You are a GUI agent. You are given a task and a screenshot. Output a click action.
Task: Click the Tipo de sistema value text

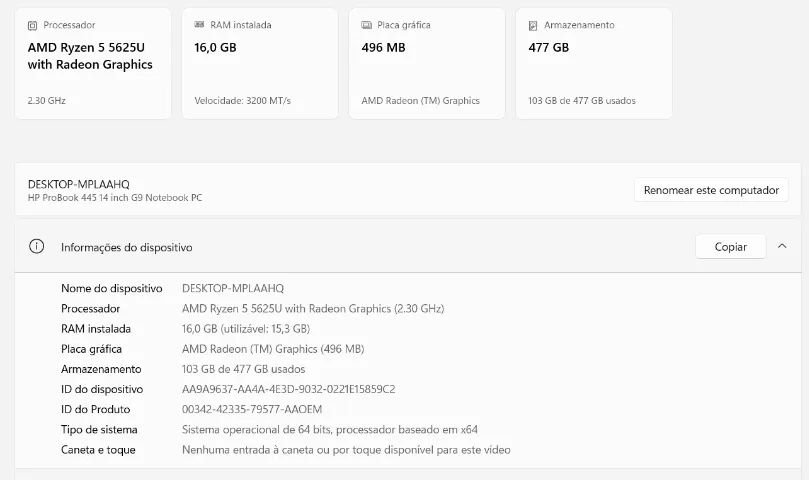point(330,429)
